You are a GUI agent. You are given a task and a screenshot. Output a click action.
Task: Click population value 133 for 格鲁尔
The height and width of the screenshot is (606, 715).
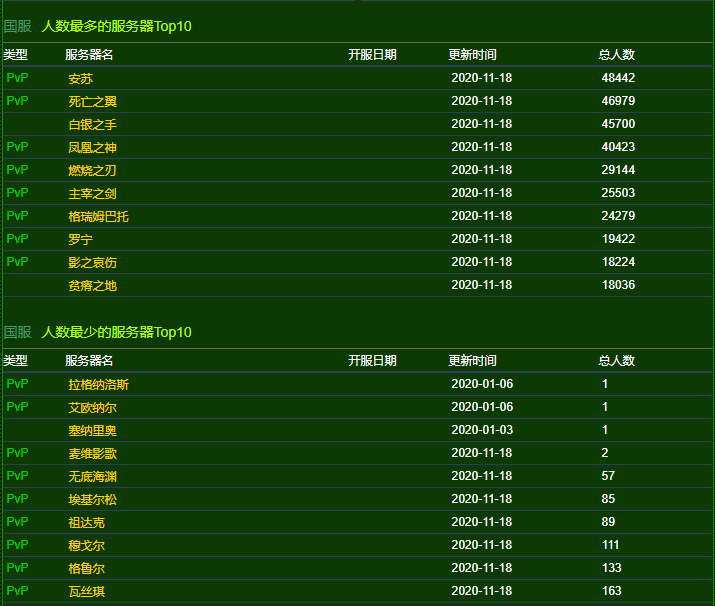pos(611,568)
